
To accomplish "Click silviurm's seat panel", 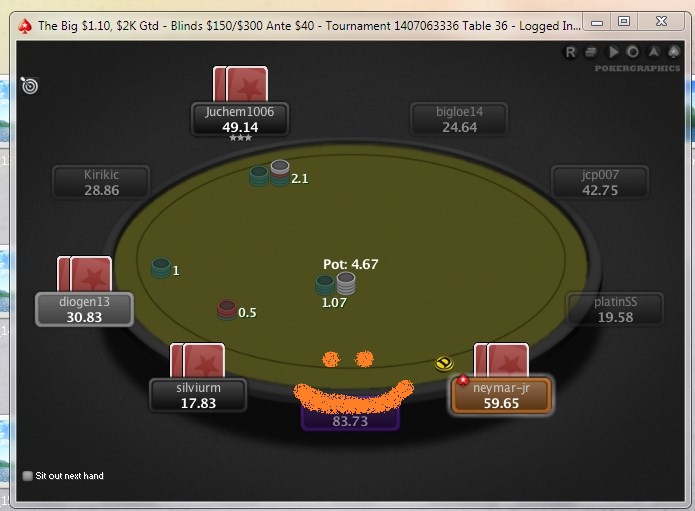I will [x=198, y=395].
